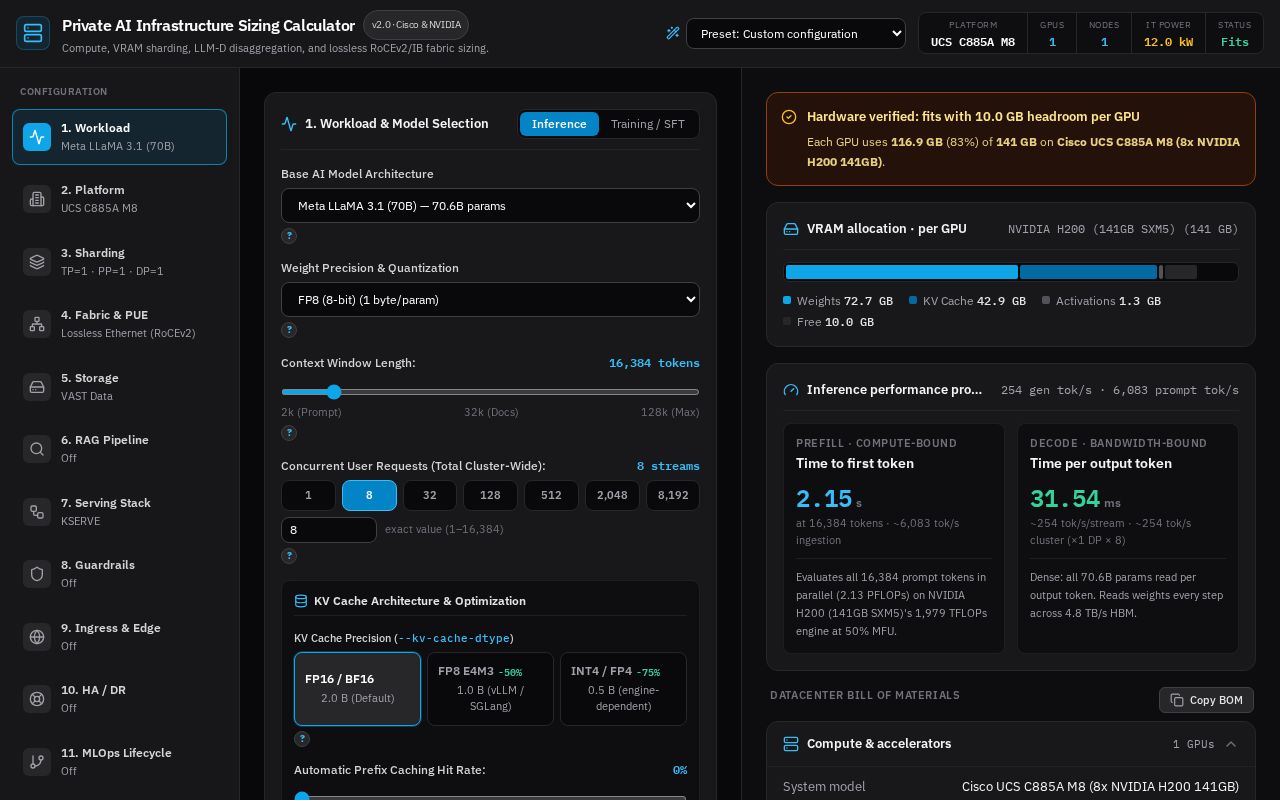Image resolution: width=1280 pixels, height=800 pixels.
Task: Click the Serving Stack icon in sidebar
Action: 37,512
